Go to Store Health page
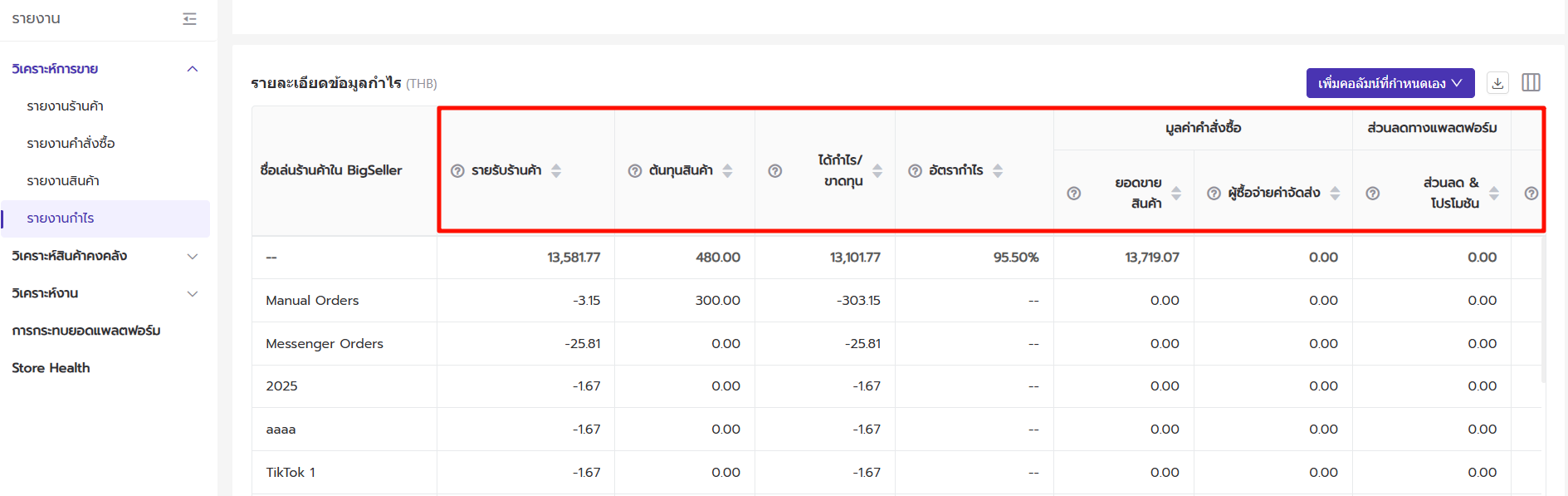 pyautogui.click(x=51, y=368)
